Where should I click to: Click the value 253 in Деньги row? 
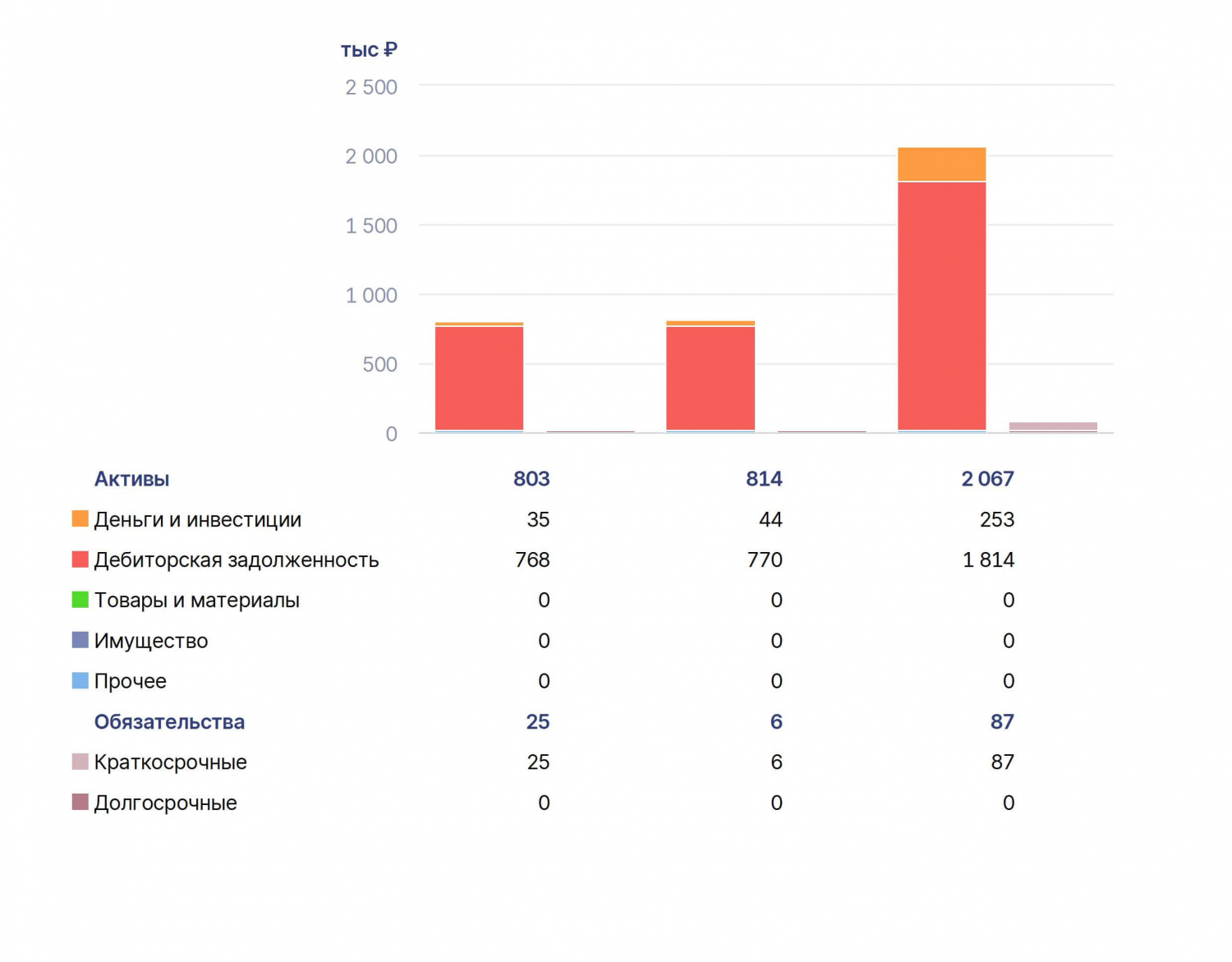coord(997,519)
